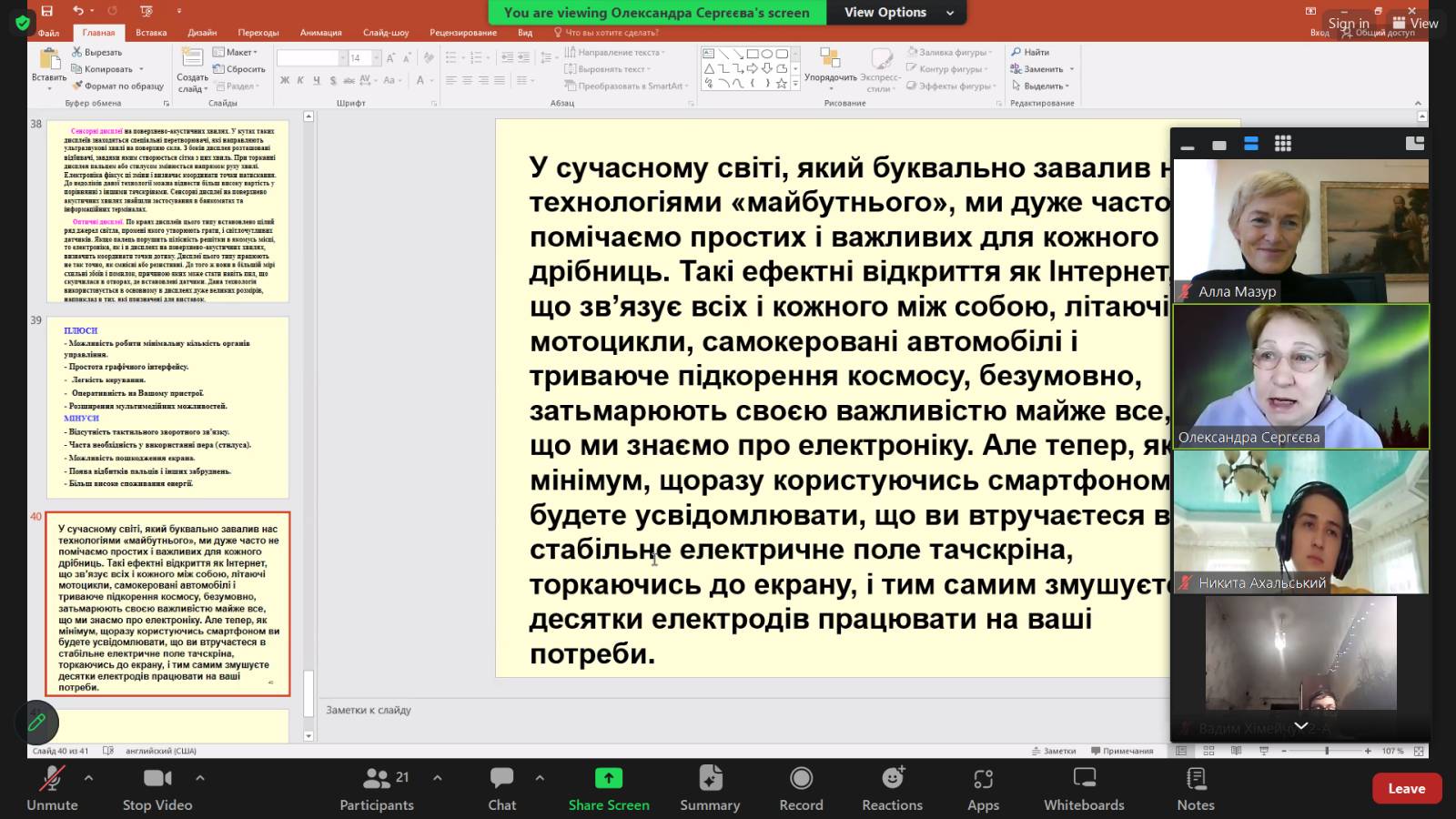The height and width of the screenshot is (819, 1456).
Task: Click zoom out minus on status bar
Action: click(x=1283, y=751)
